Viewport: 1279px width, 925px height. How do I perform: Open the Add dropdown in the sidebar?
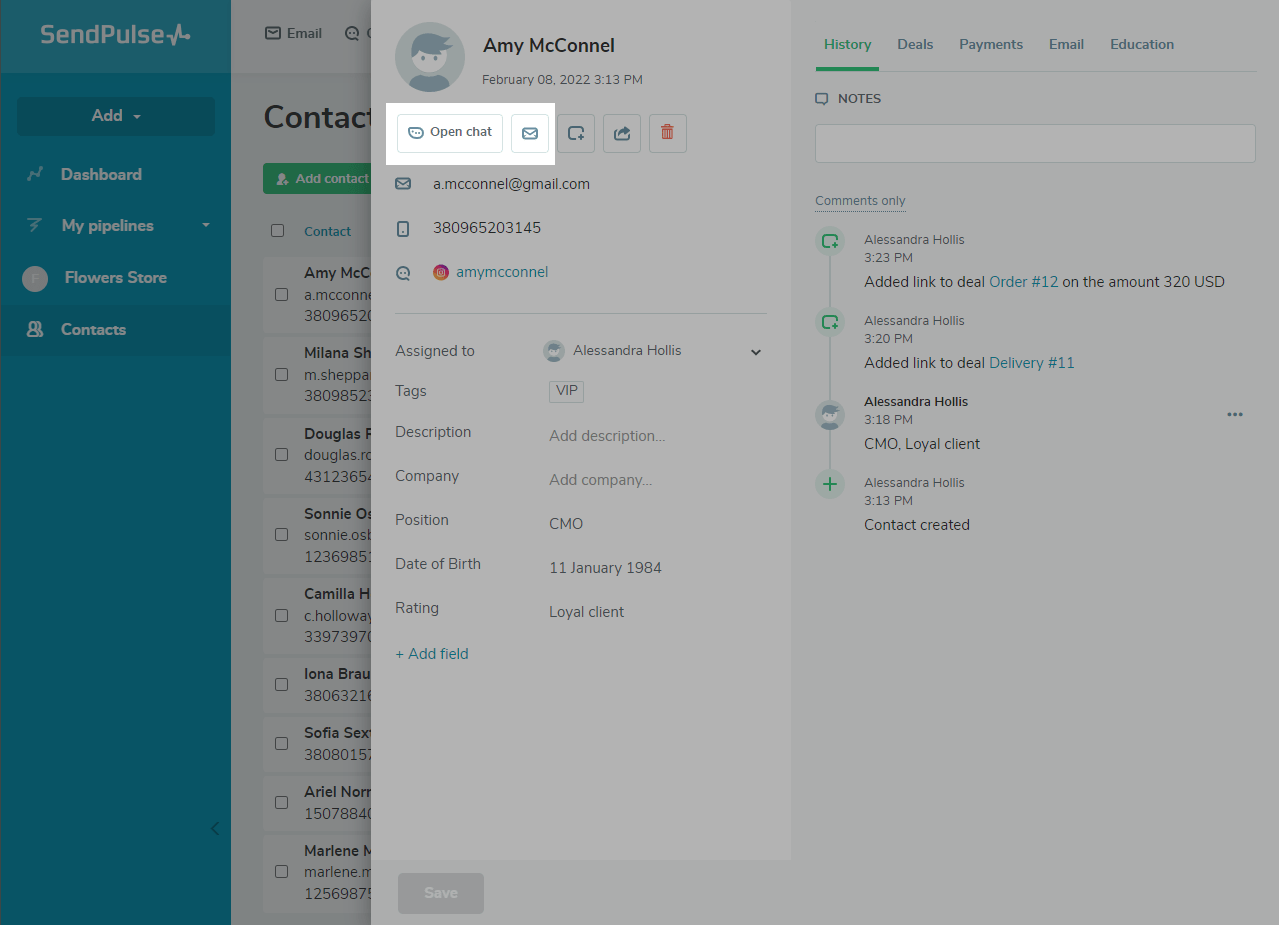click(116, 116)
